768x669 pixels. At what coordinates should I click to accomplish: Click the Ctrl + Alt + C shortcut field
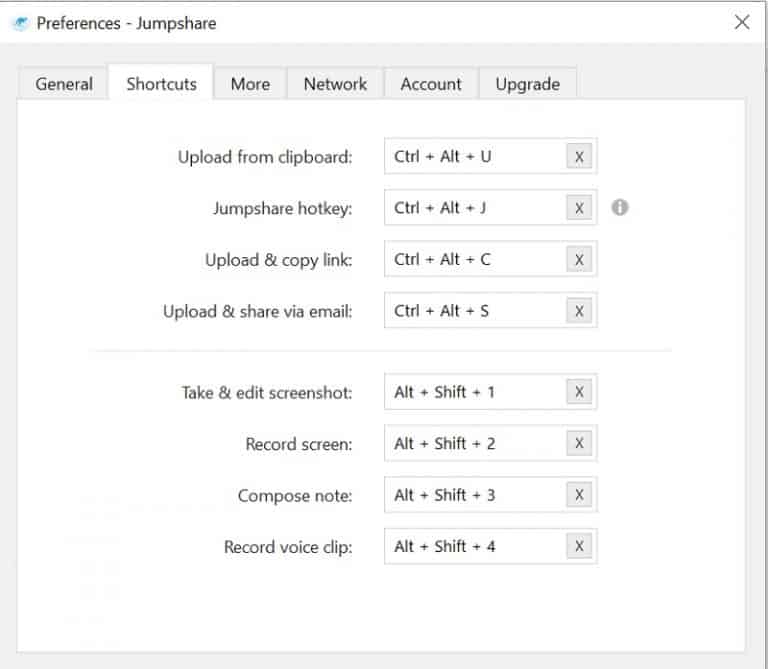[491, 260]
